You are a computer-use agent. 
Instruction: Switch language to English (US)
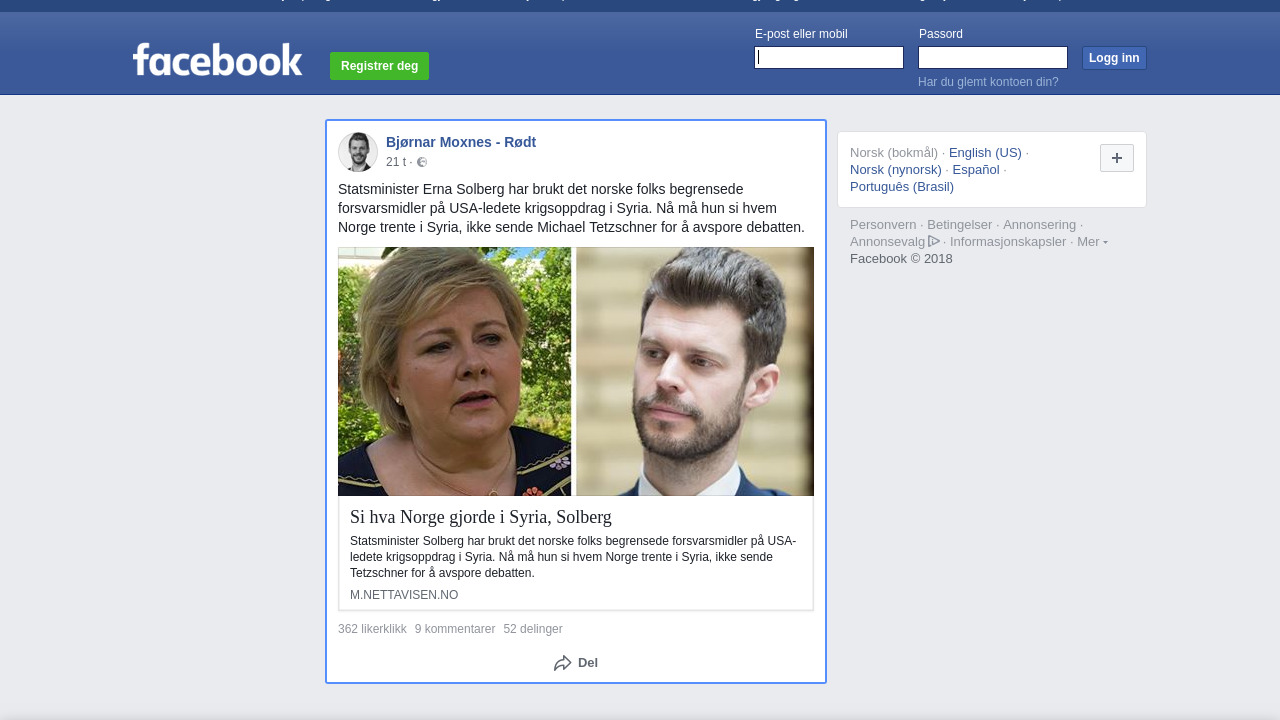pyautogui.click(x=985, y=152)
